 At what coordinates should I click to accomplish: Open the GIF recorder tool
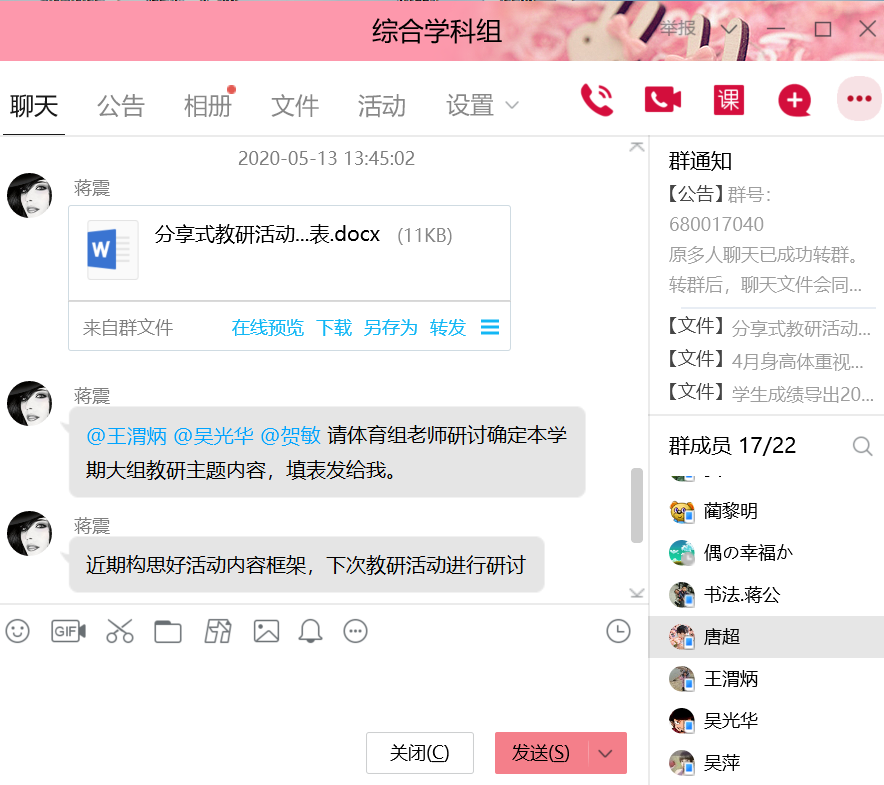coord(68,631)
